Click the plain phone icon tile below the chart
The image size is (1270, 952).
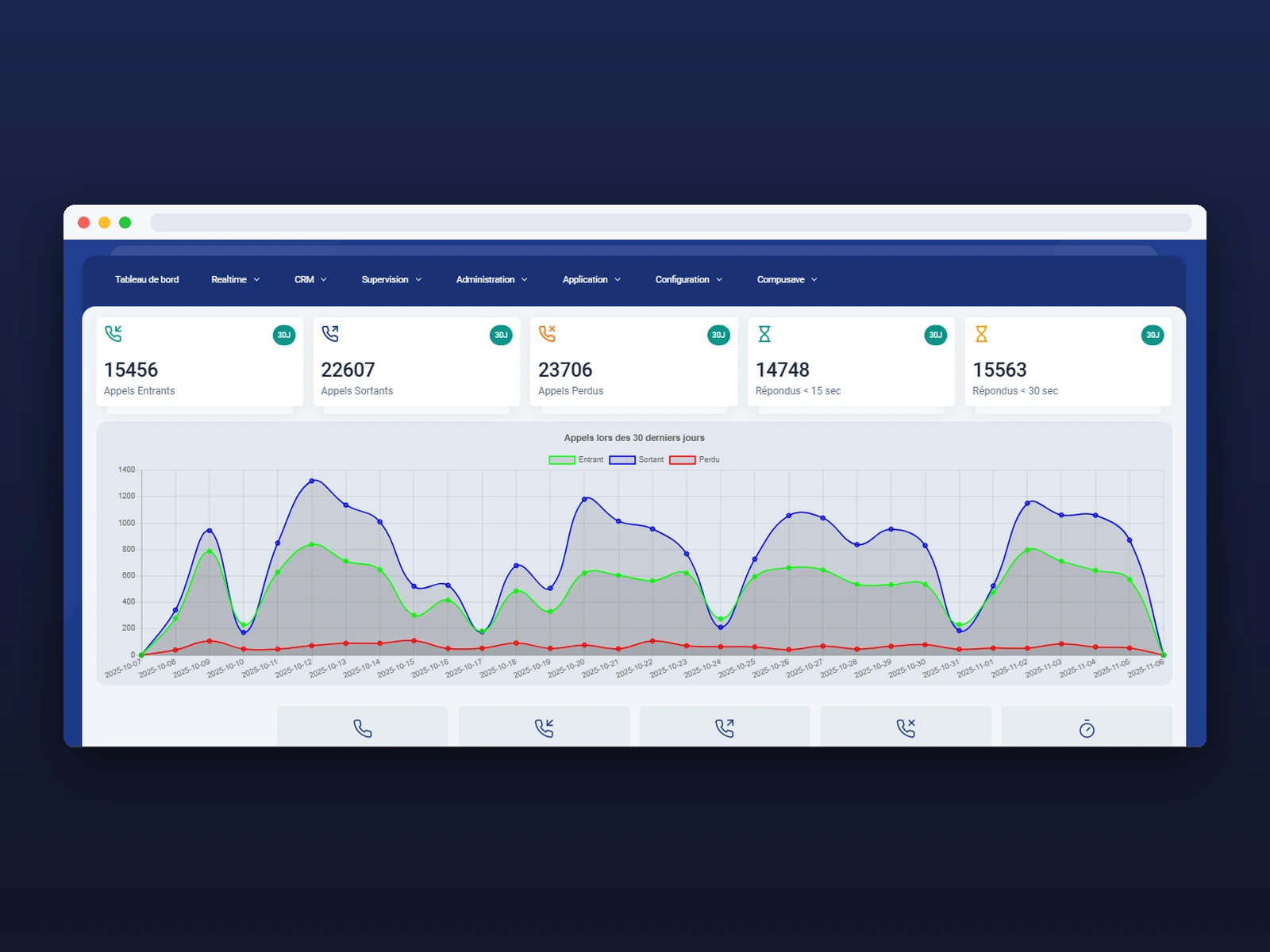[x=363, y=727]
